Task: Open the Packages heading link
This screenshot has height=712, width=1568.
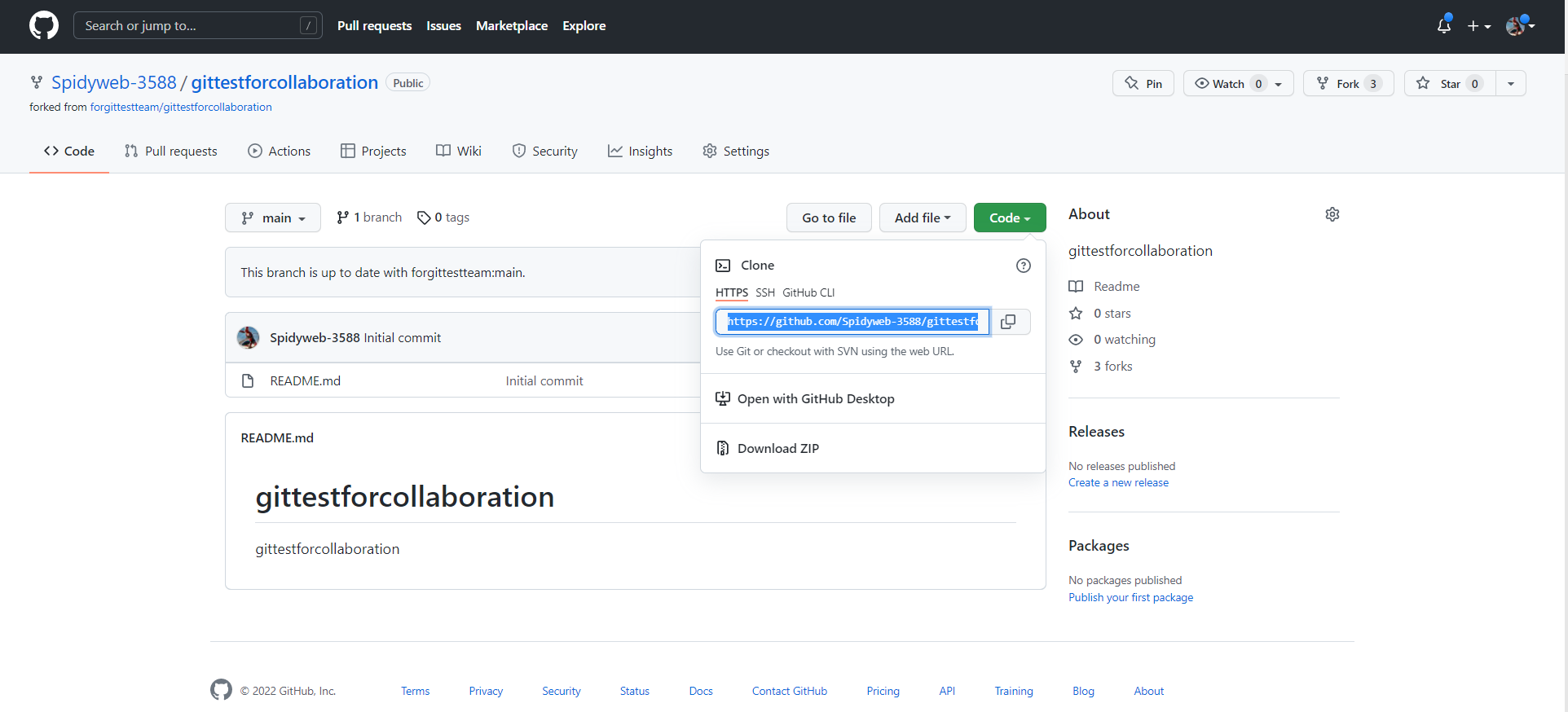Action: click(x=1099, y=546)
